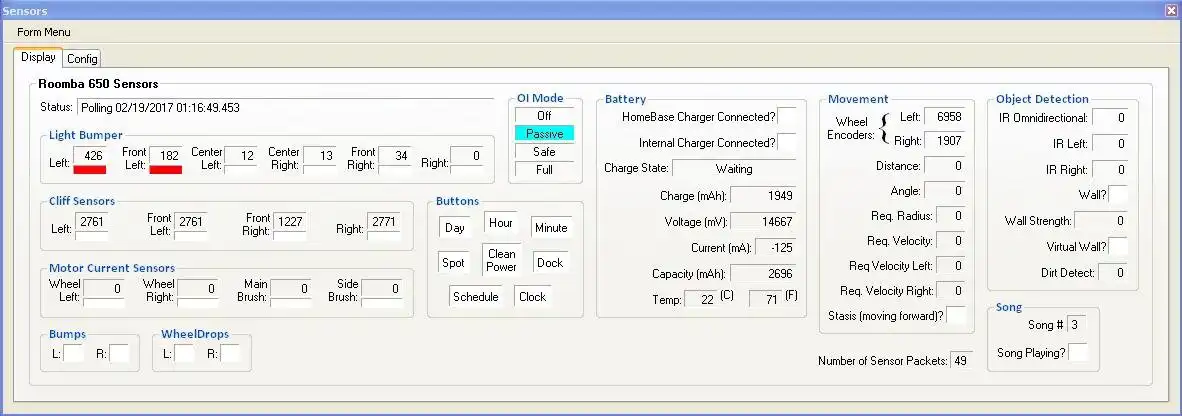Toggle the Bumps R indicator box

(119, 353)
